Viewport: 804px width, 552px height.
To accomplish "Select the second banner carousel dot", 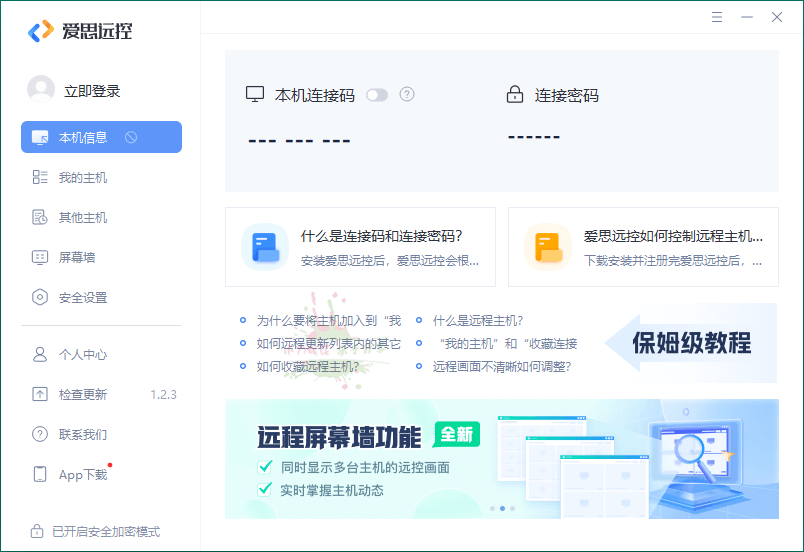I will [502, 508].
